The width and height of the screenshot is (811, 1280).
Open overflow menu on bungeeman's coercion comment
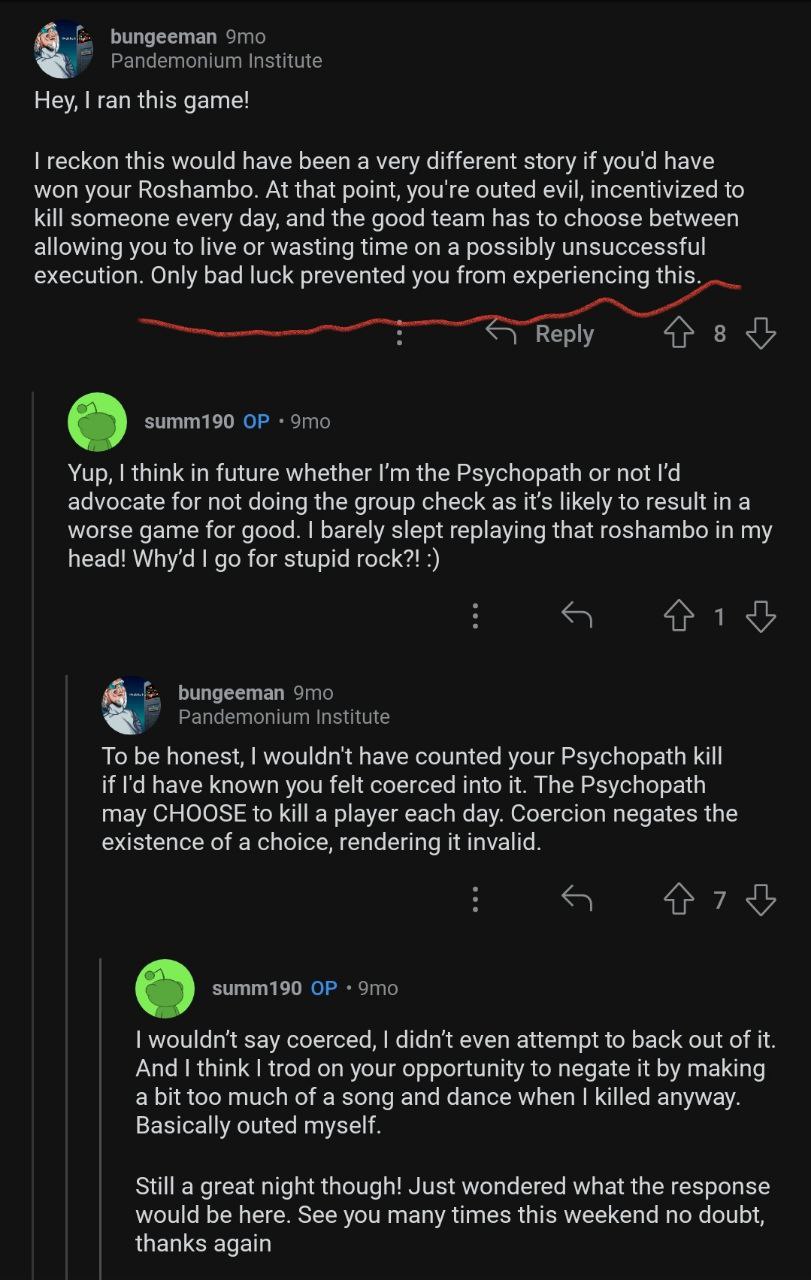[x=475, y=900]
